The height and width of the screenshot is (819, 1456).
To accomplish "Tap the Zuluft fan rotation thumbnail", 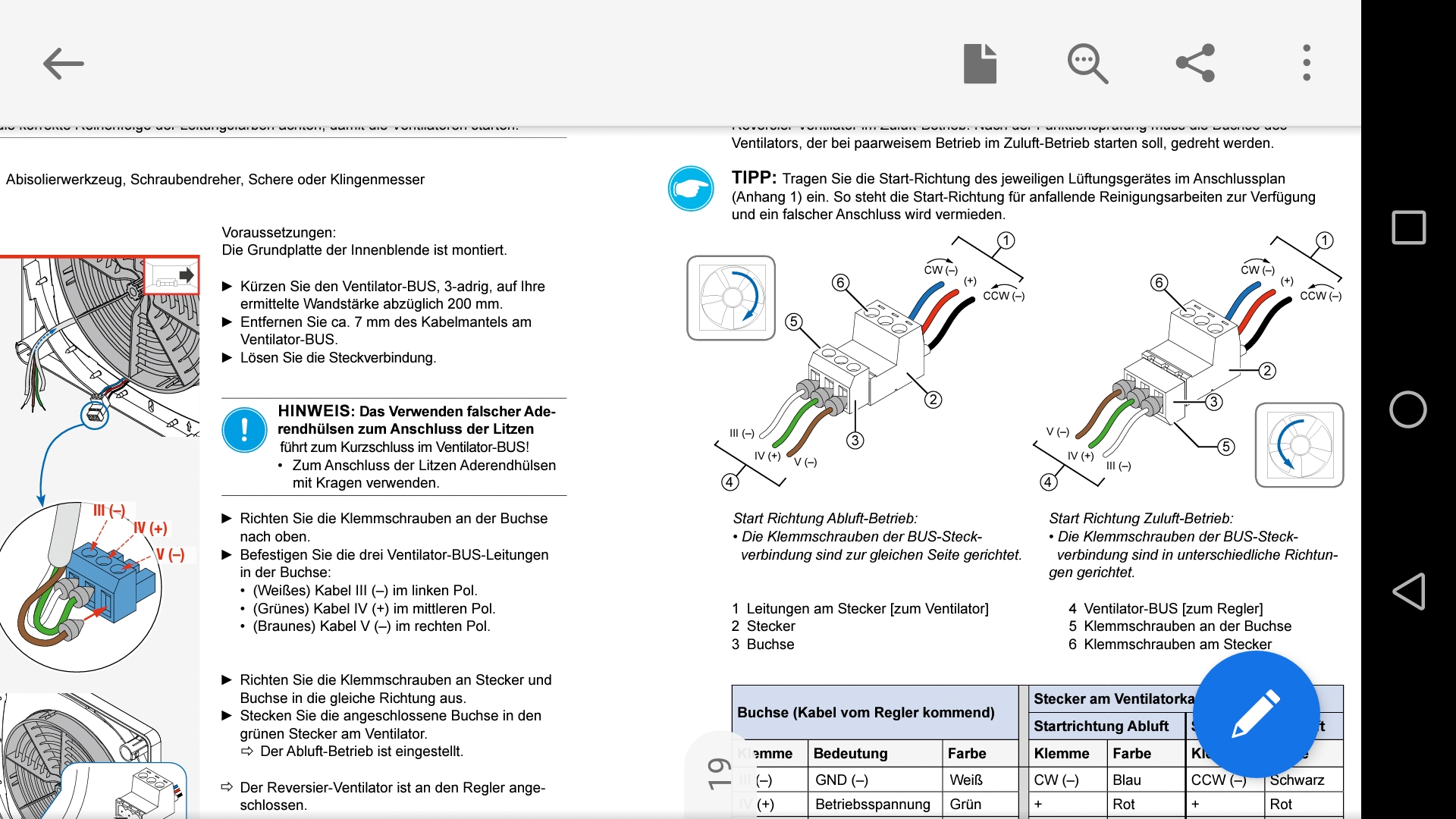I will click(1299, 445).
